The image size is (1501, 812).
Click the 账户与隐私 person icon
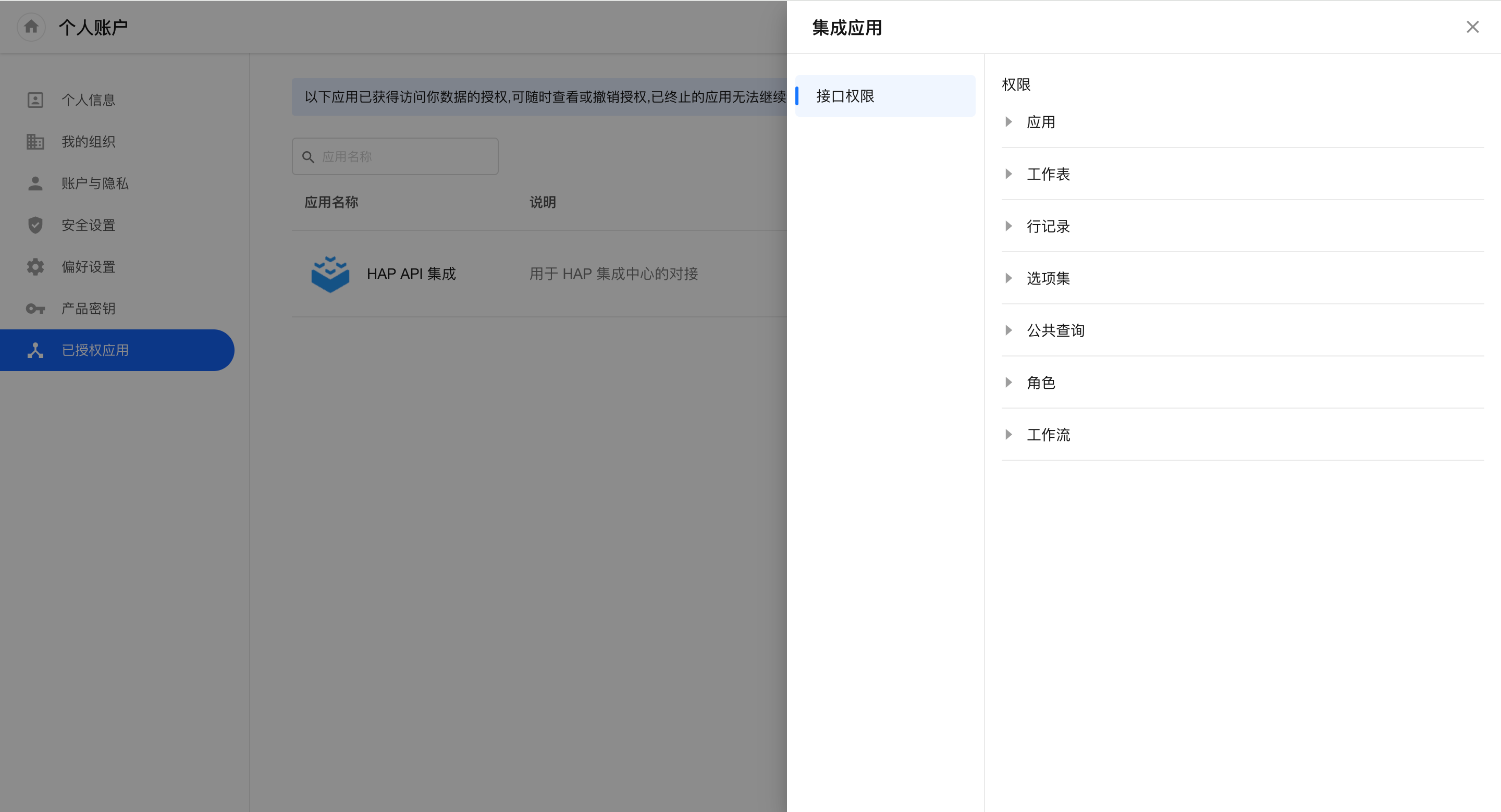point(35,183)
